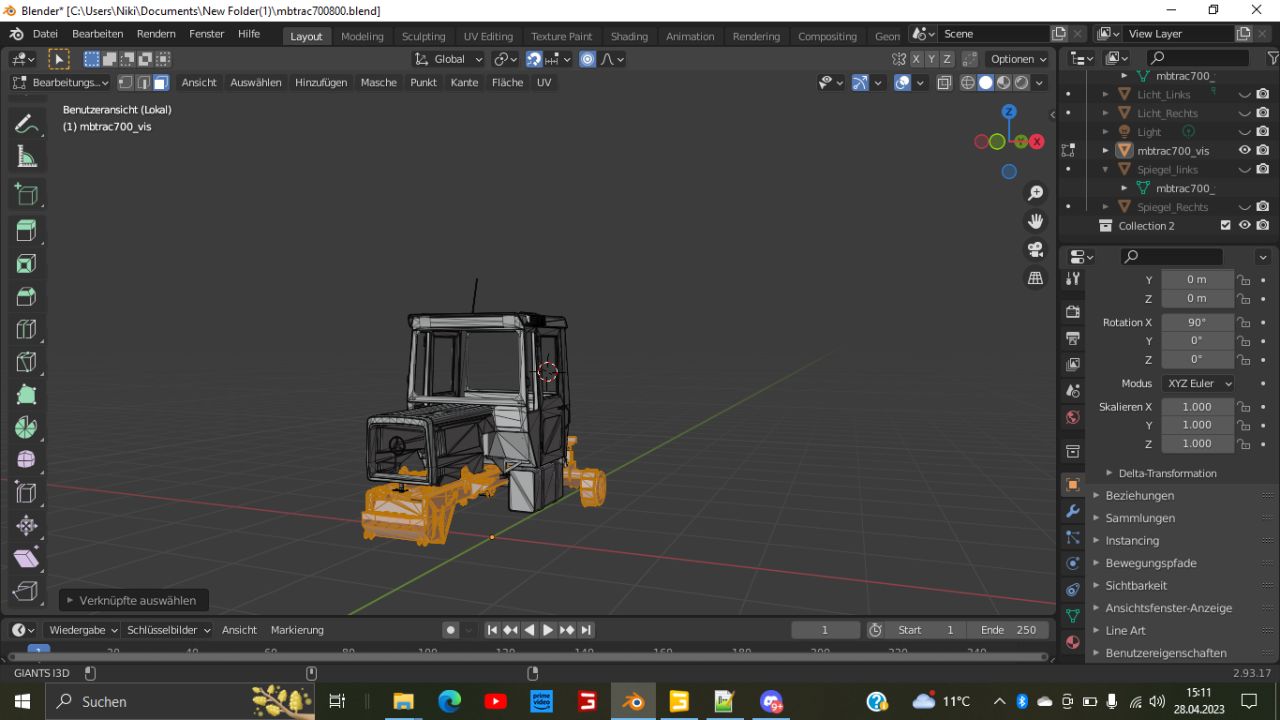Open the World properties tab icon
1280x720 pixels.
pos(1073,417)
